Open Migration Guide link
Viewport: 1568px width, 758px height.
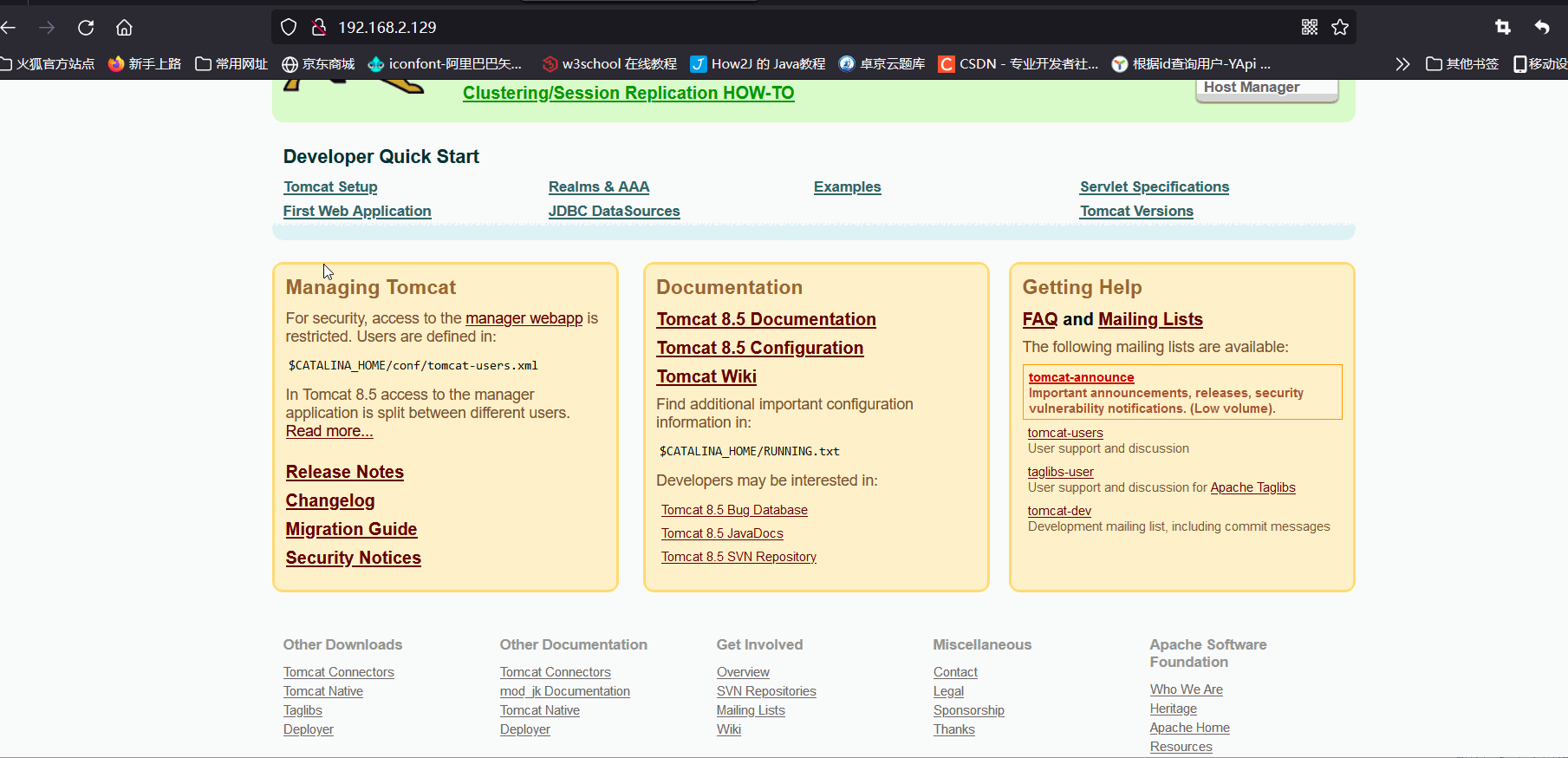(x=351, y=529)
